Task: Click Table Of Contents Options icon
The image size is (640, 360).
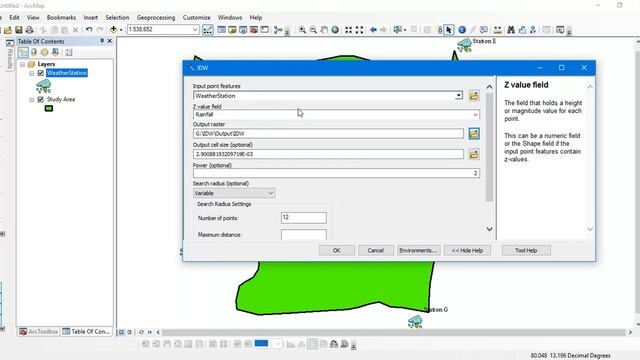Action: click(x=69, y=52)
